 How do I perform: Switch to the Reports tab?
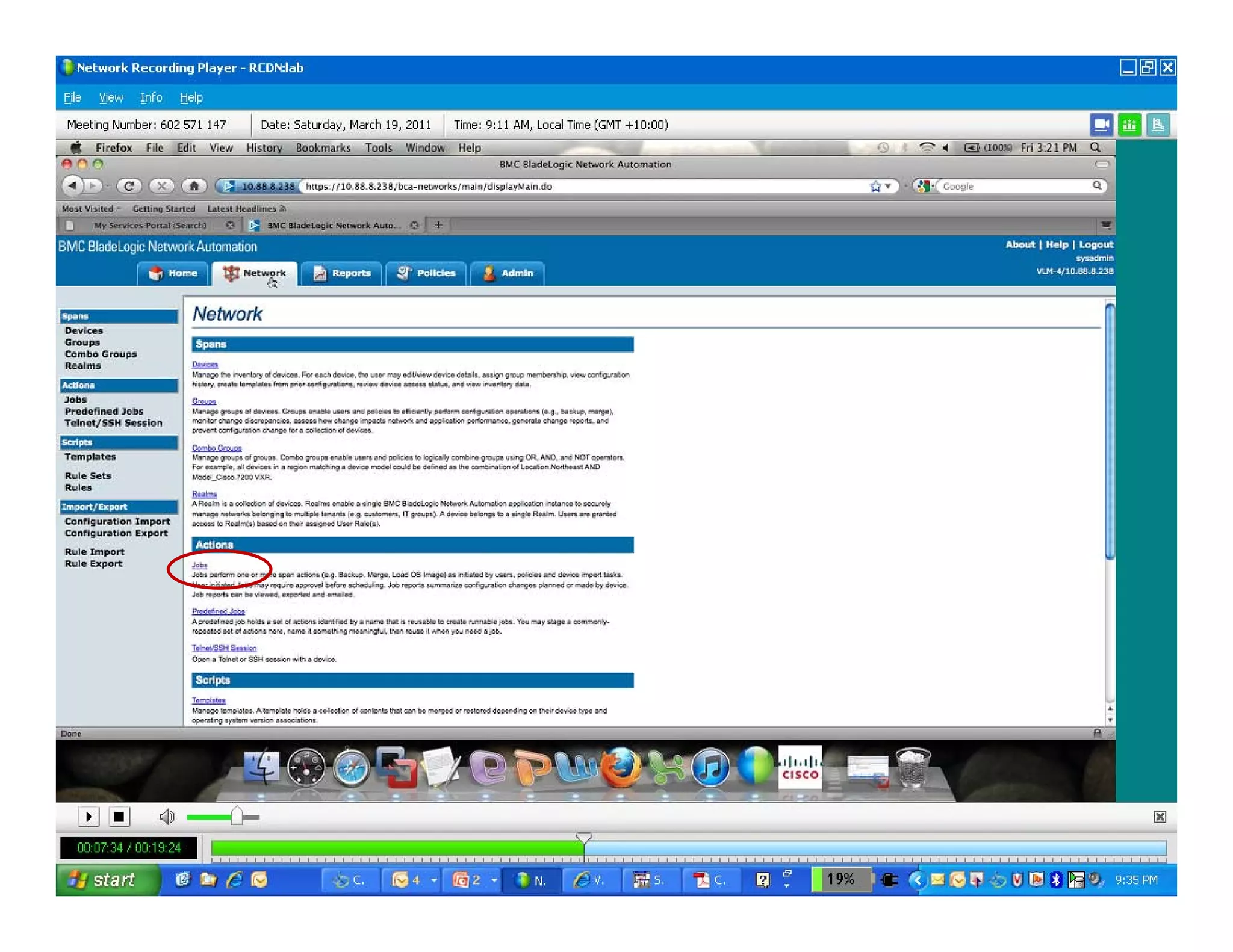tap(342, 273)
